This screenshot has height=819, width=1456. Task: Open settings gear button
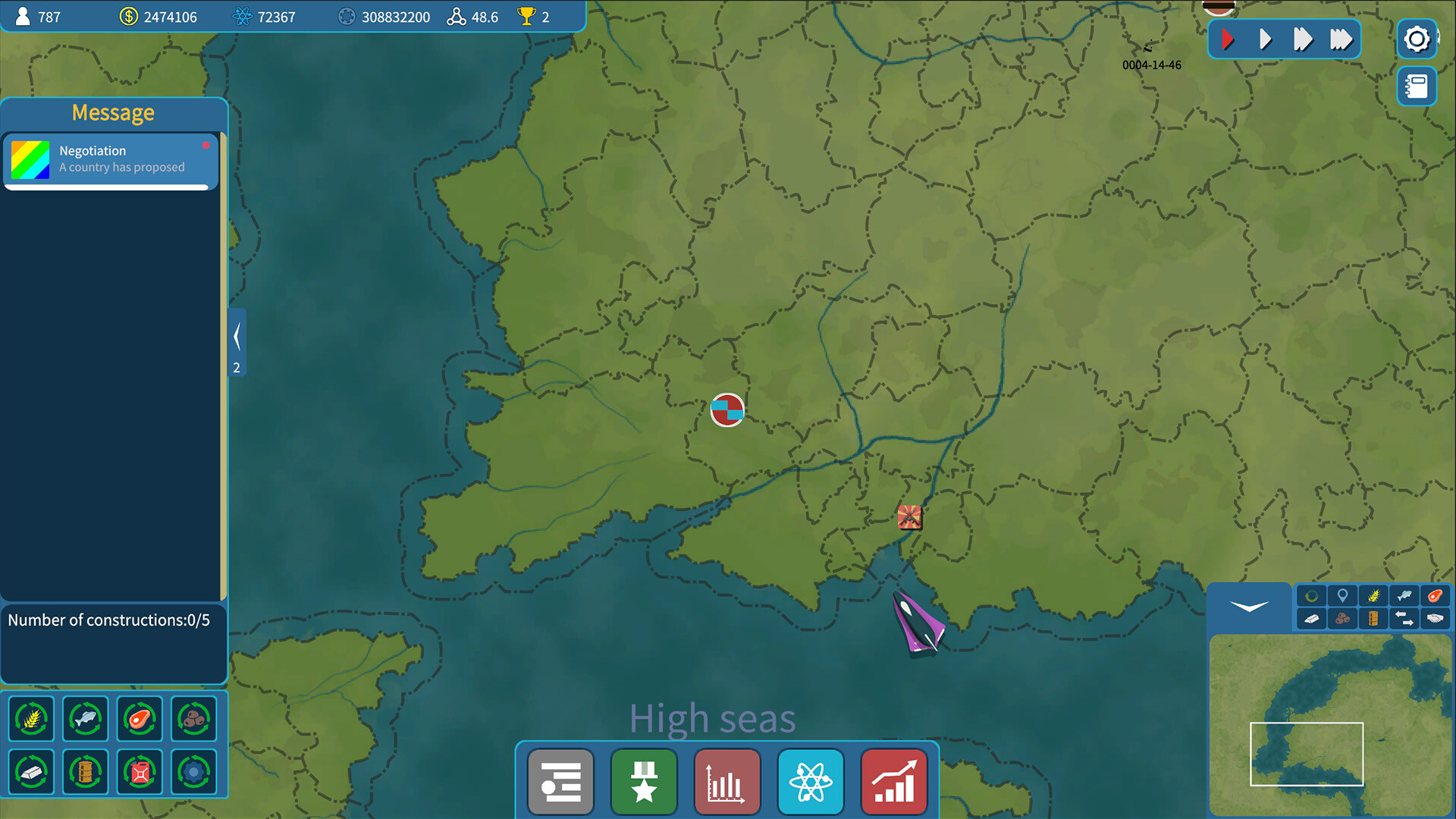pyautogui.click(x=1416, y=39)
